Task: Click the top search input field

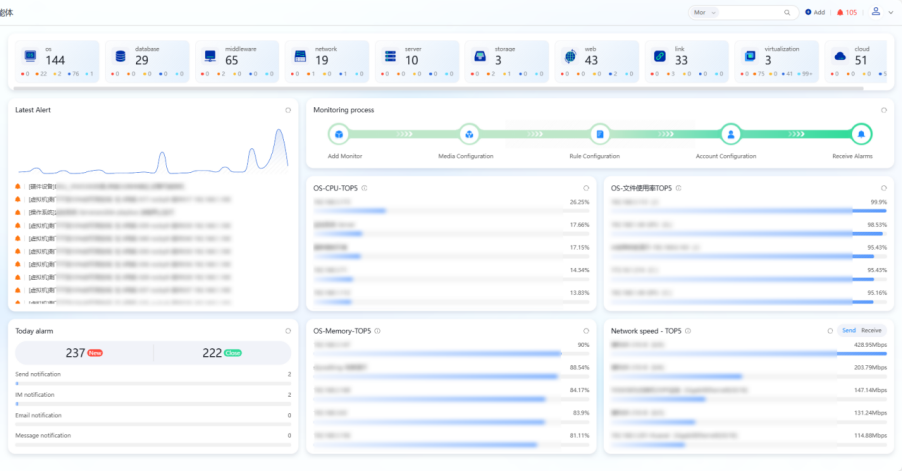Action: tap(755, 12)
